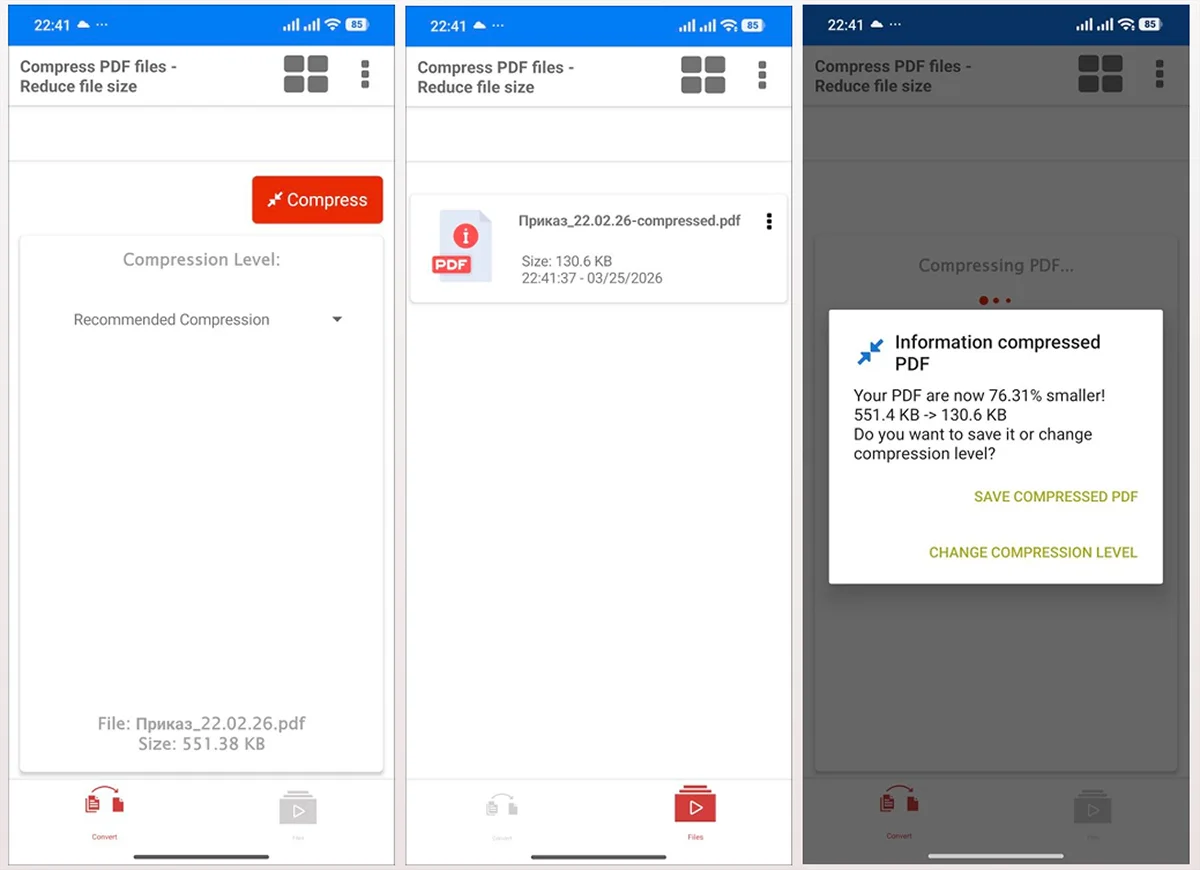Viewport: 1200px width, 870px height.
Task: Tap the Compressing PDF progress dots
Action: point(995,300)
